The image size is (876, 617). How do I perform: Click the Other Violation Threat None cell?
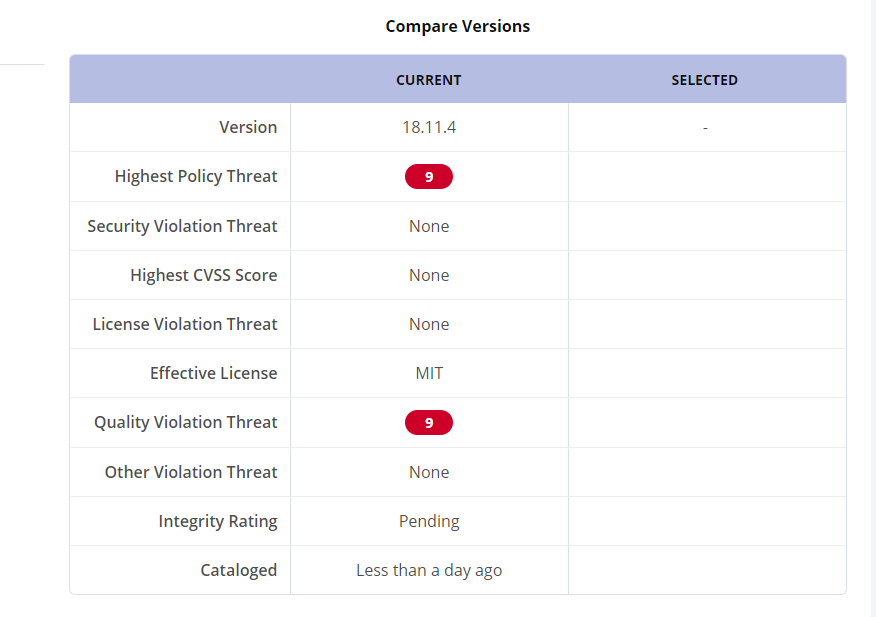(428, 471)
